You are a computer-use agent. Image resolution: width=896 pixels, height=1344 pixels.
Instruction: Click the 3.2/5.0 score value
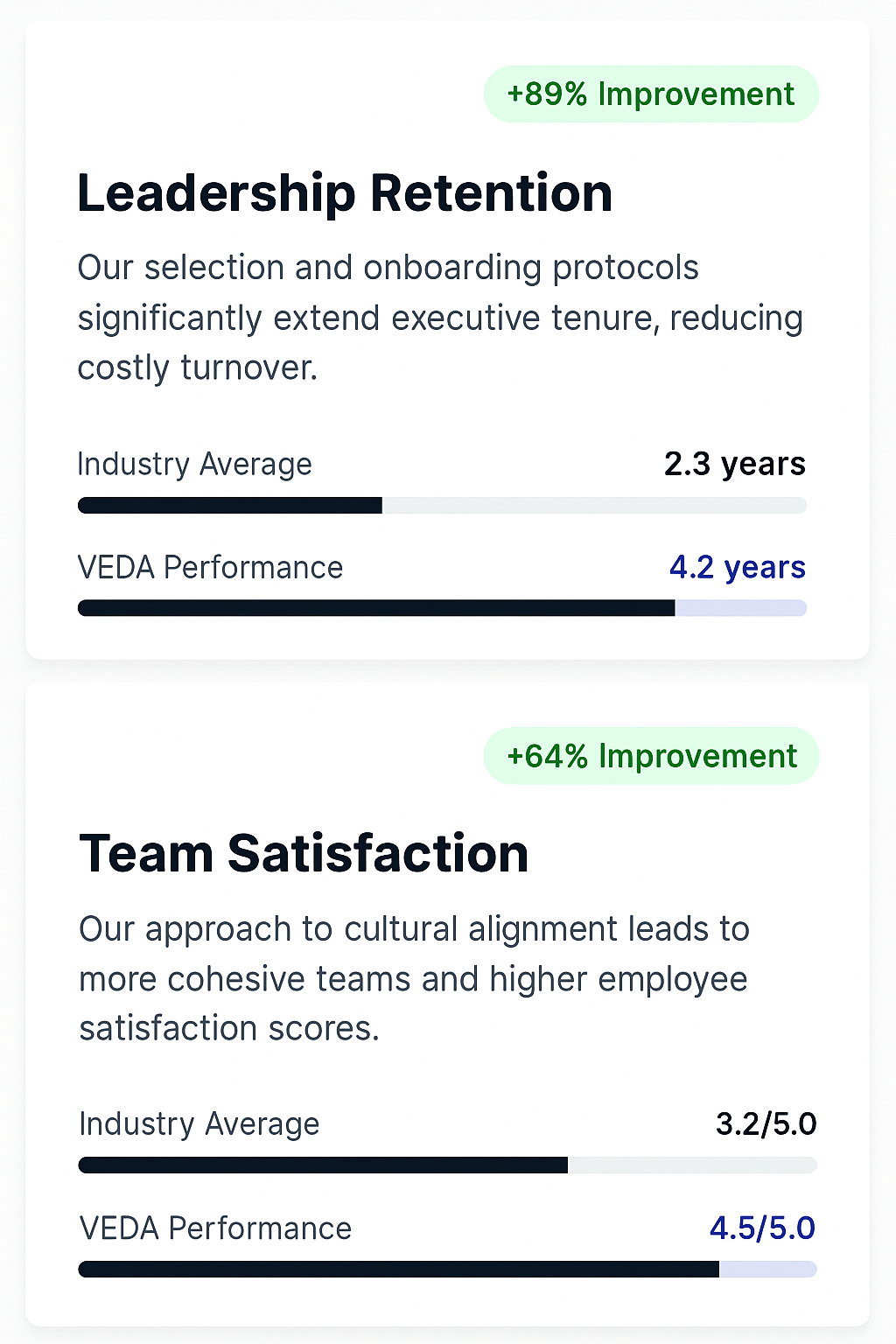coord(766,1124)
